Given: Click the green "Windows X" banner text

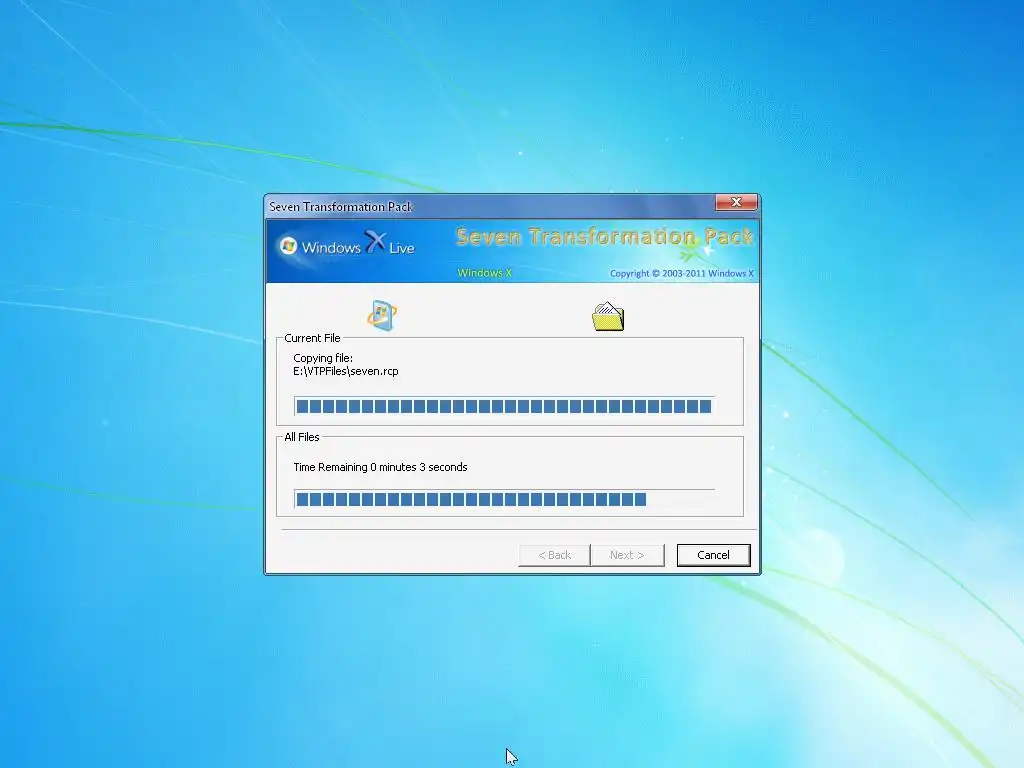Looking at the screenshot, I should tap(485, 273).
